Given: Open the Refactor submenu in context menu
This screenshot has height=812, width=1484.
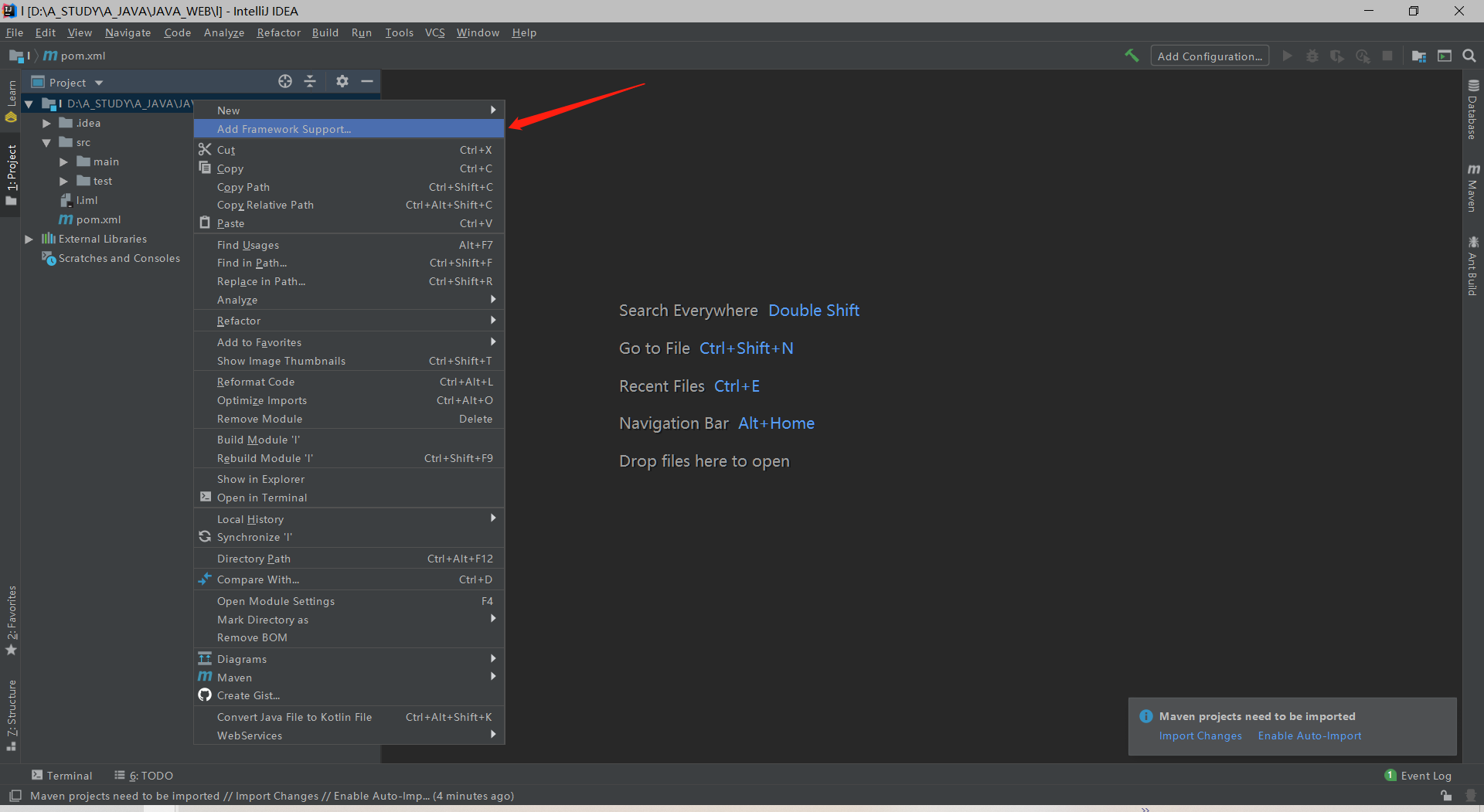Looking at the screenshot, I should coord(349,321).
